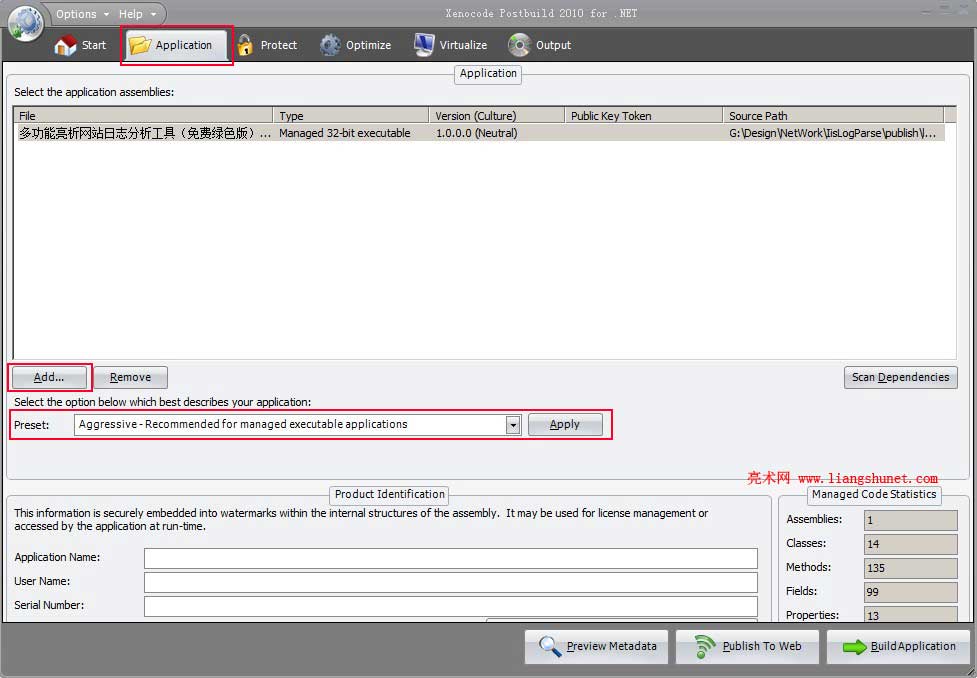The height and width of the screenshot is (678, 977).
Task: Open the Help menu
Action: pyautogui.click(x=138, y=14)
